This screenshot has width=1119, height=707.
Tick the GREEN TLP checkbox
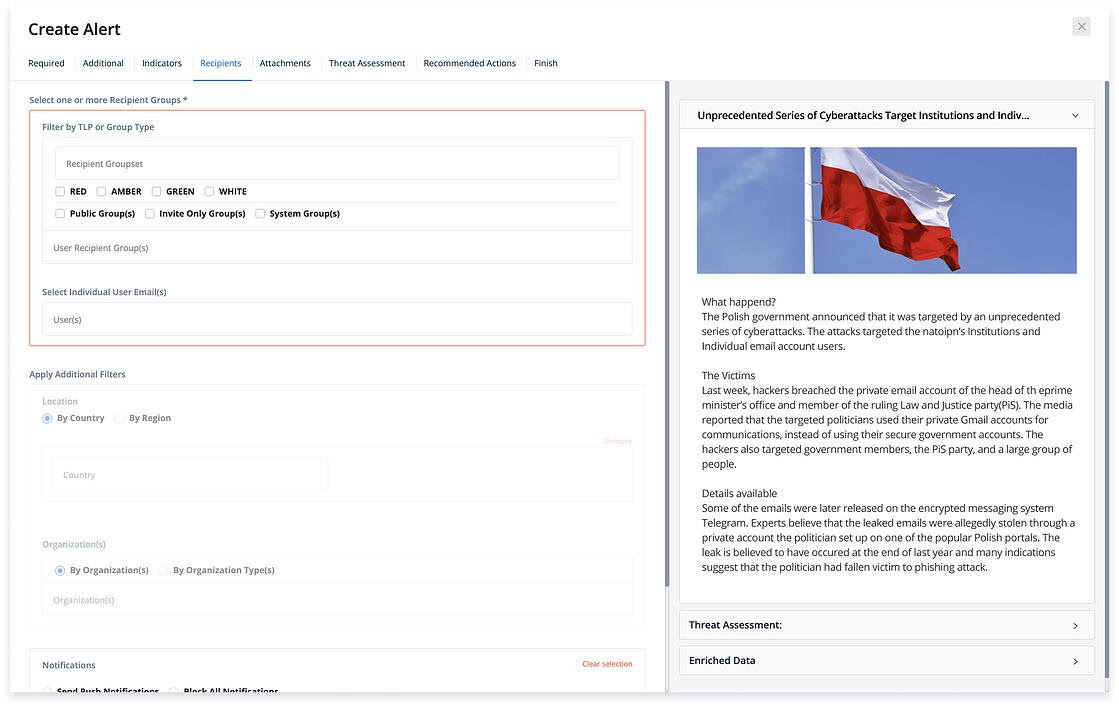(x=157, y=192)
